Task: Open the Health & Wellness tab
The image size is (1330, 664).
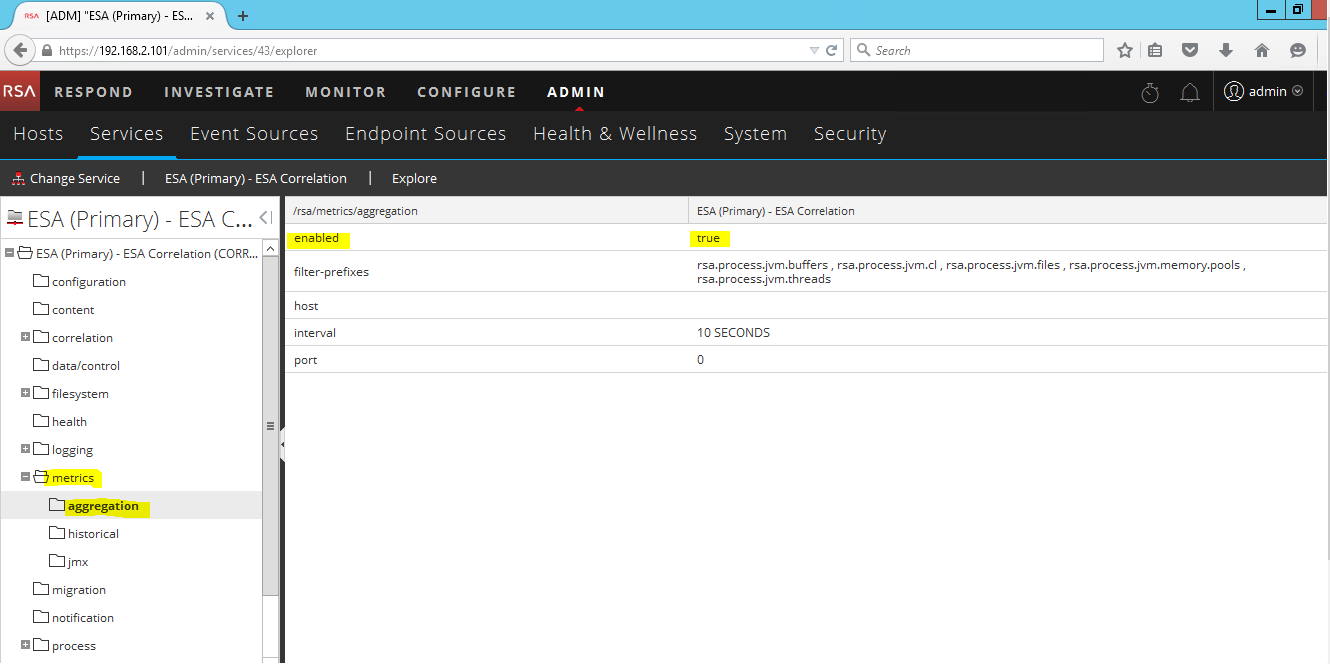Action: [x=614, y=134]
